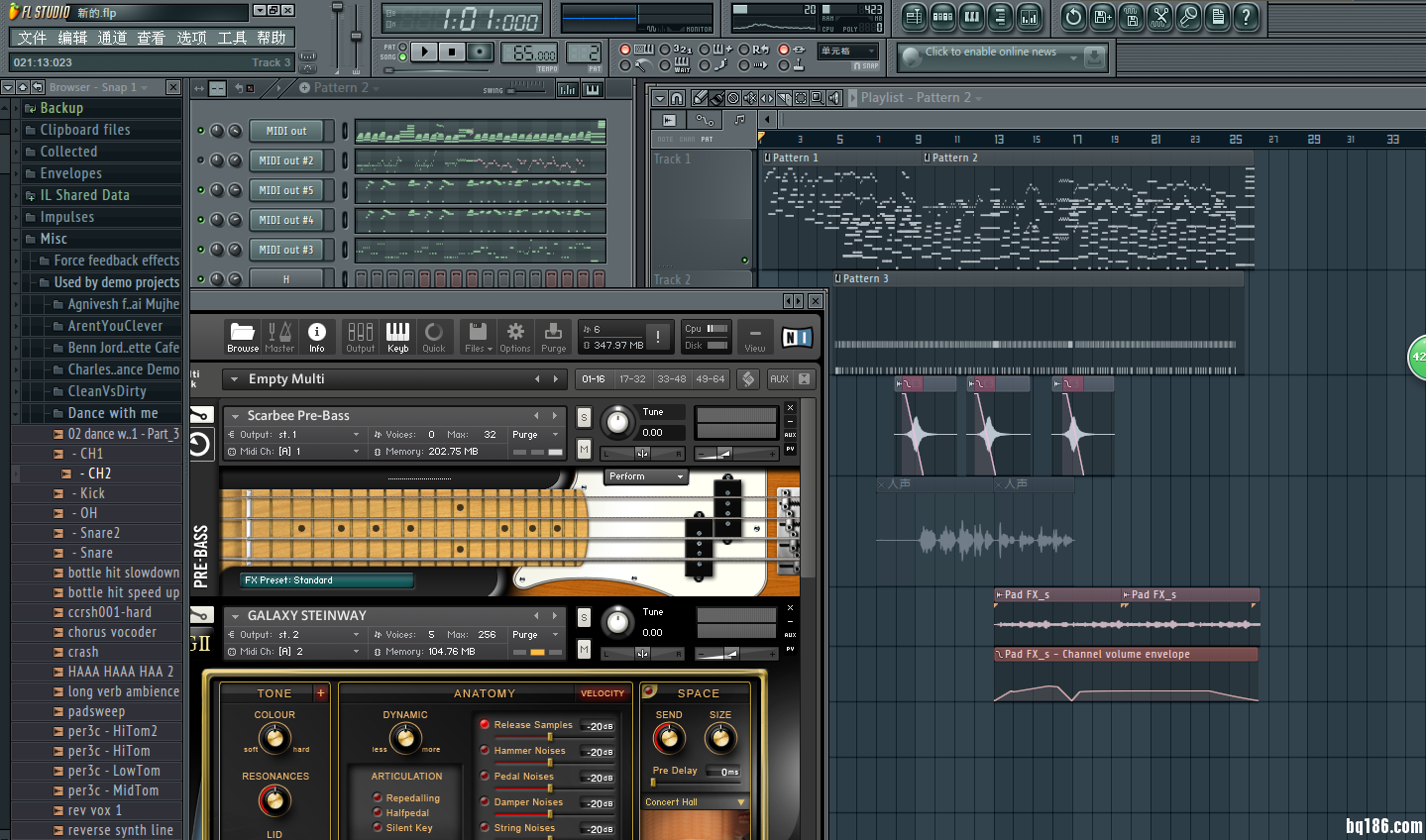Viewport: 1426px width, 840px height.
Task: Select playlist speaker playback tool icon
Action: click(834, 98)
